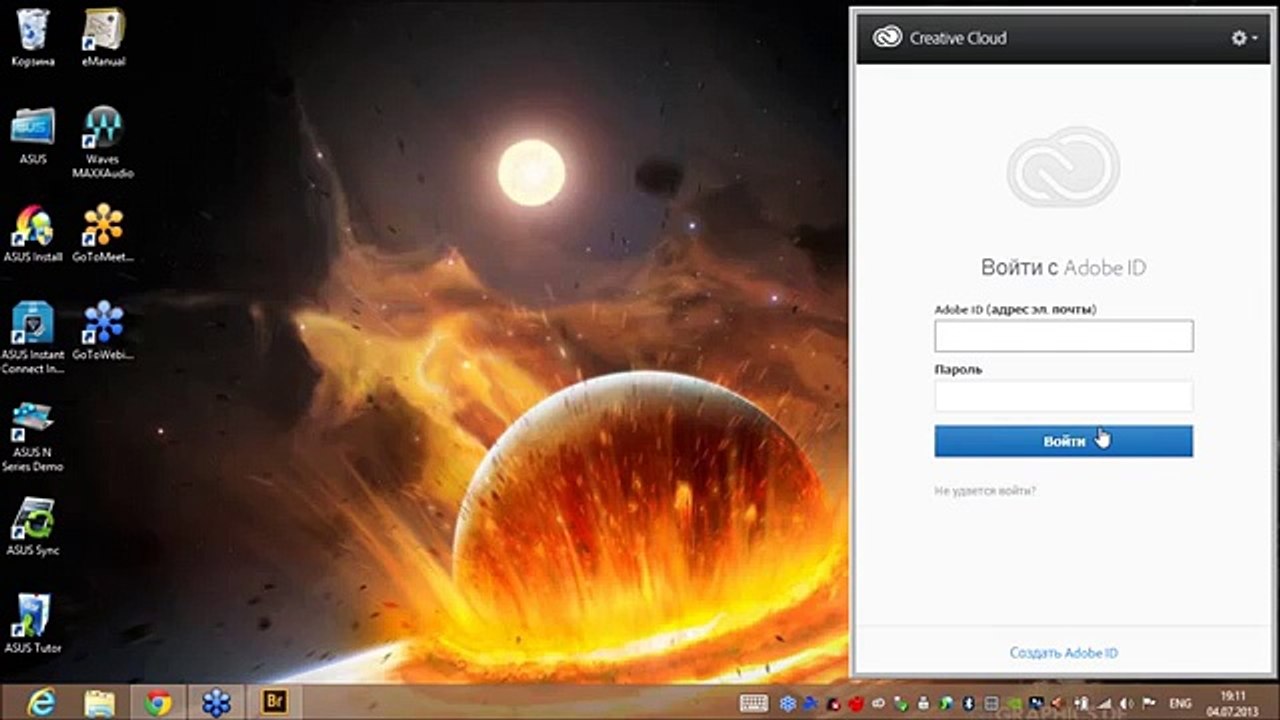Open the Action Center flag icon
1280x720 pixels.
[x=1148, y=703]
